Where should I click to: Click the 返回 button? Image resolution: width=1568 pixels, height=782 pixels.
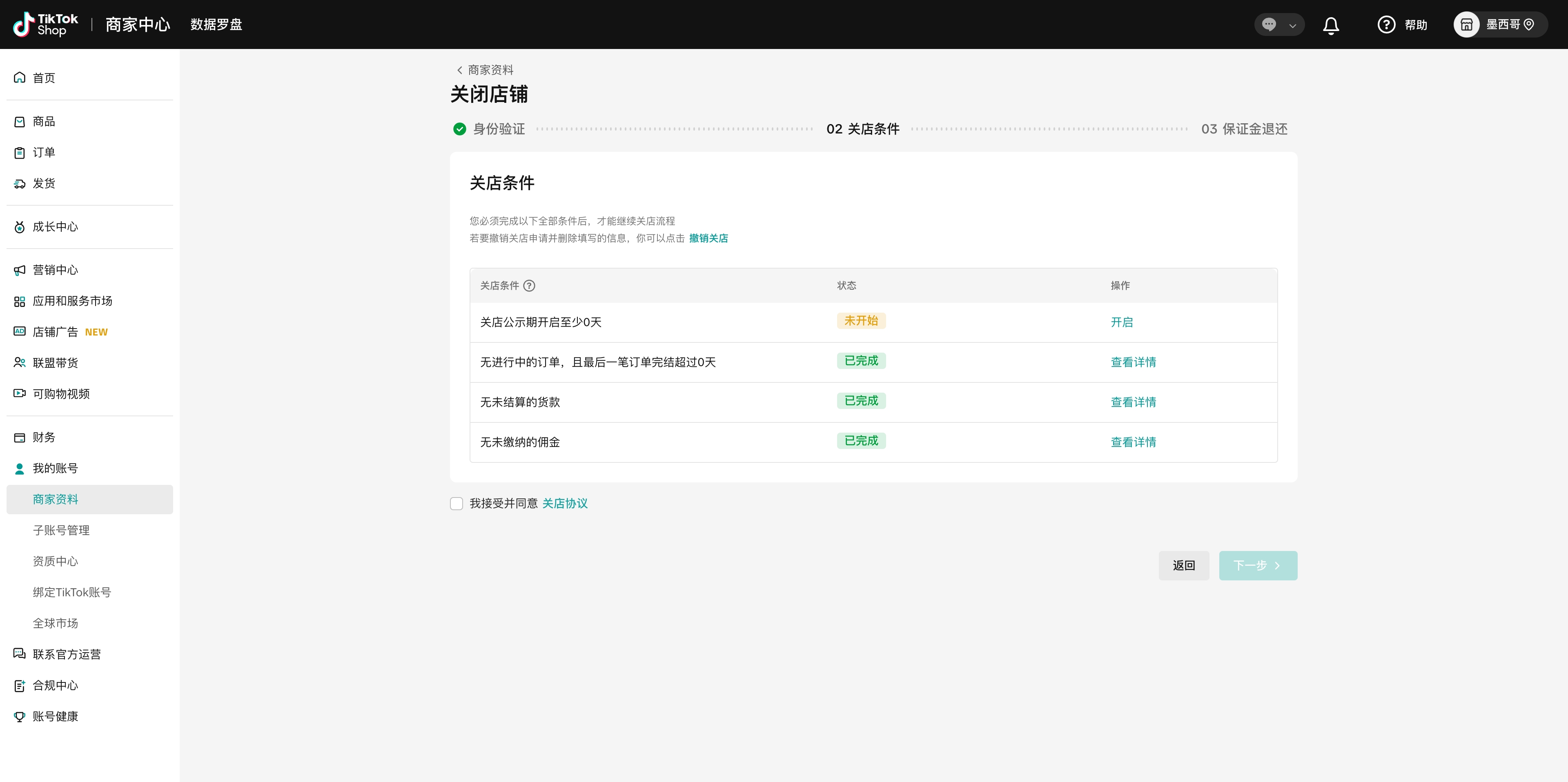[1183, 565]
